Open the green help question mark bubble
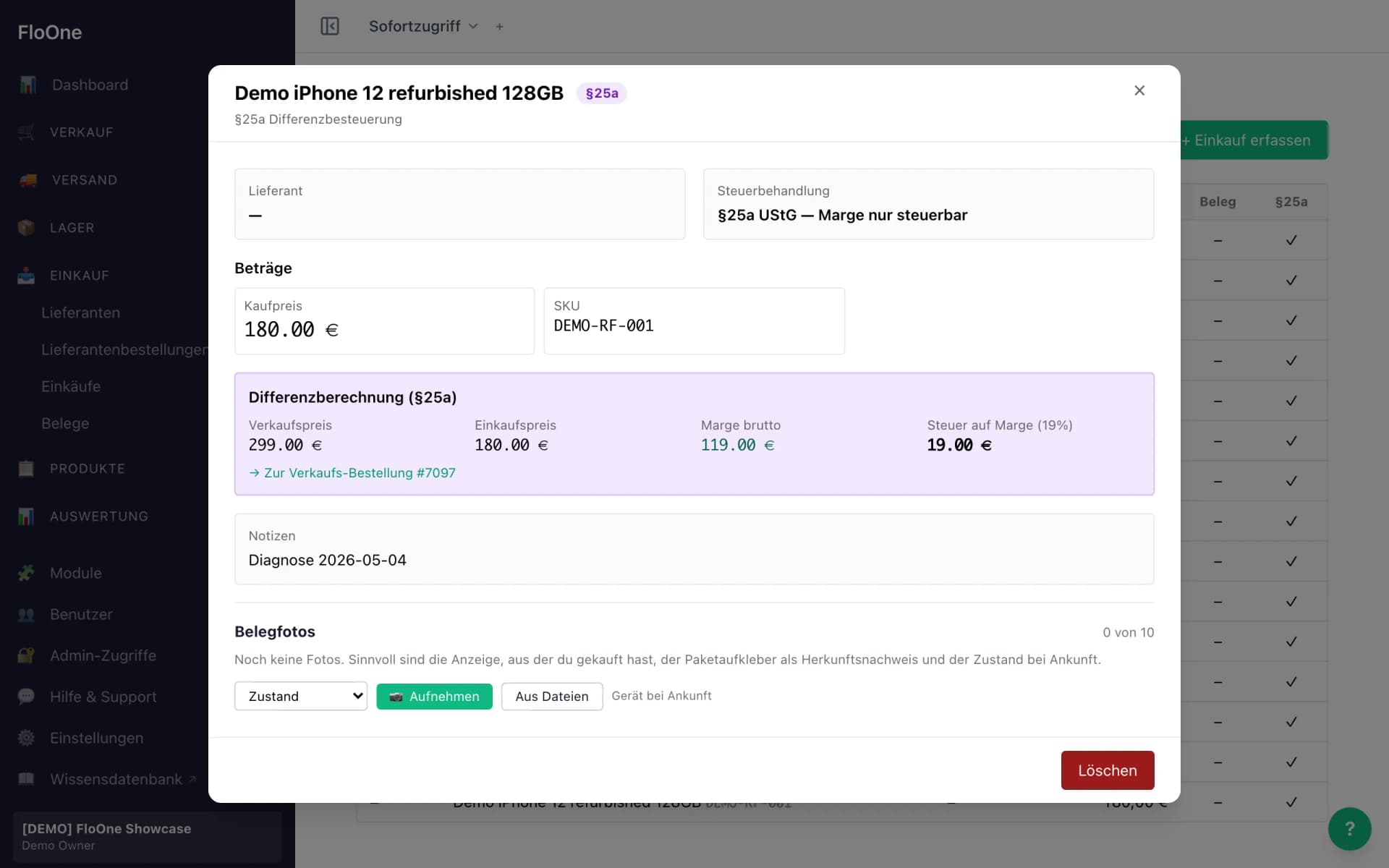Screen dimensions: 1389x868 [x=1349, y=829]
